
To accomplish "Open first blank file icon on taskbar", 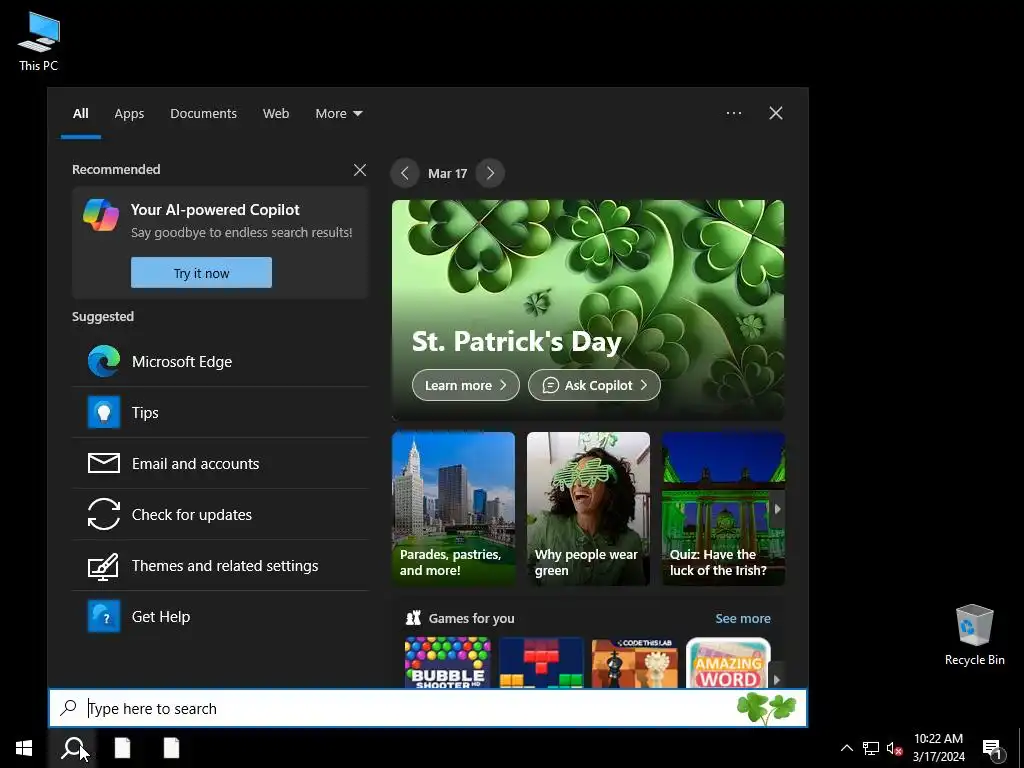I will (x=123, y=748).
